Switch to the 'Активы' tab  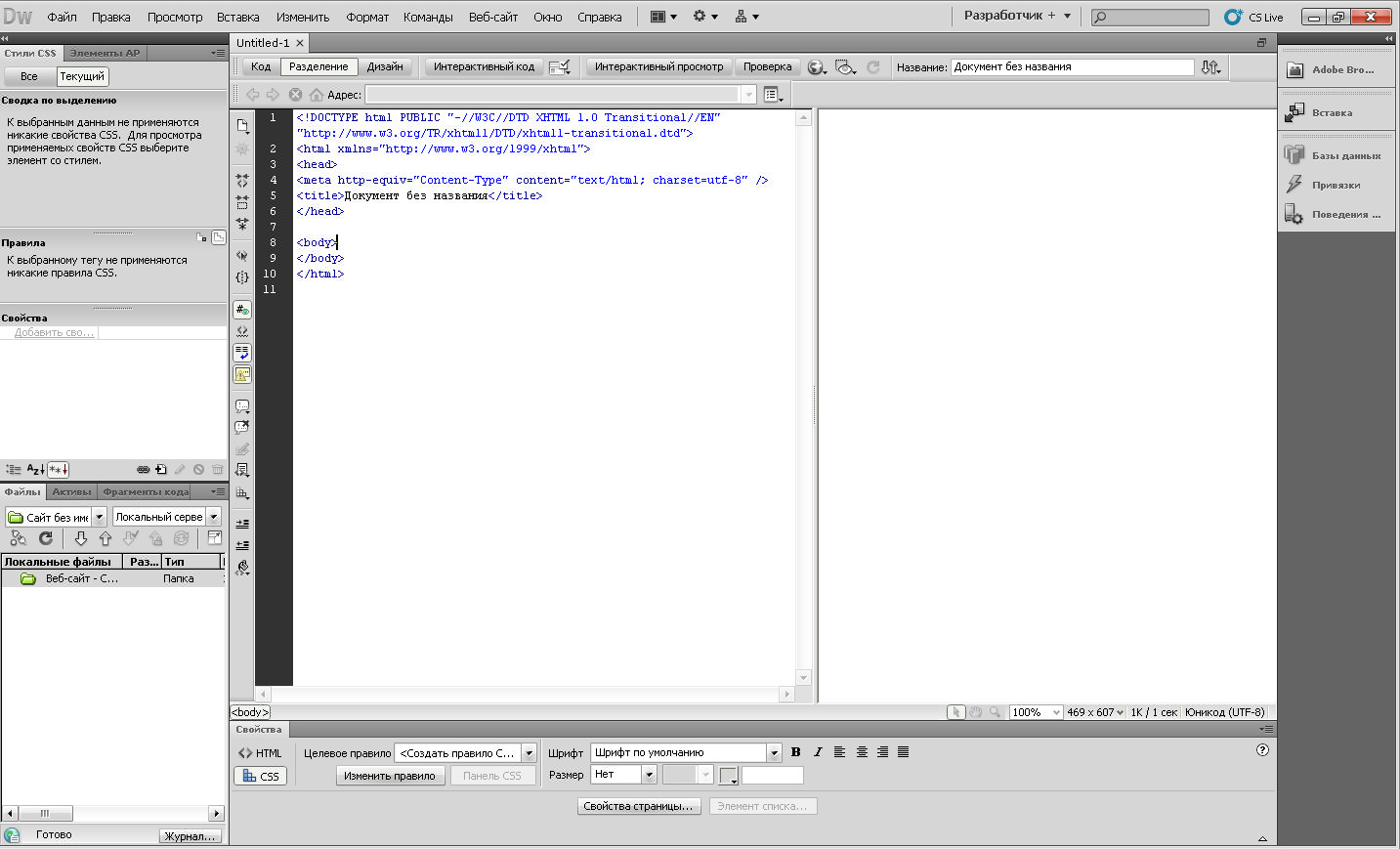click(71, 491)
